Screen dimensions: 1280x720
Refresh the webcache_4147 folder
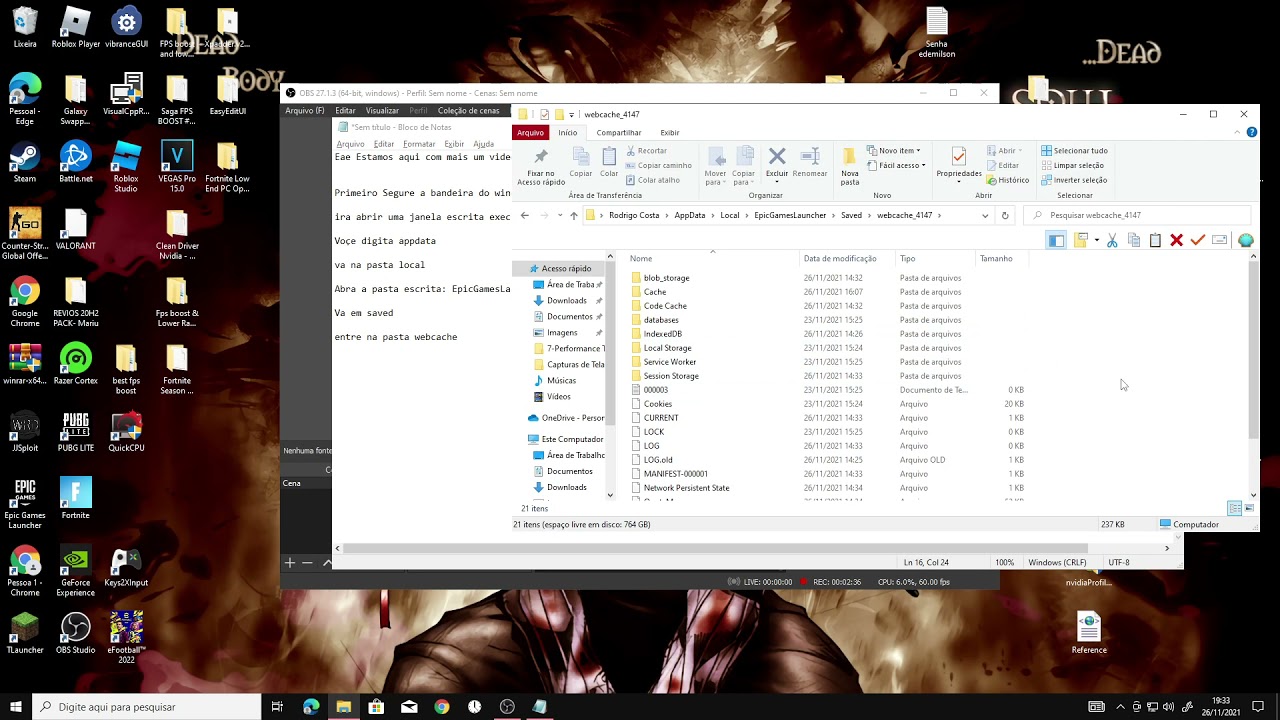pos(1005,215)
